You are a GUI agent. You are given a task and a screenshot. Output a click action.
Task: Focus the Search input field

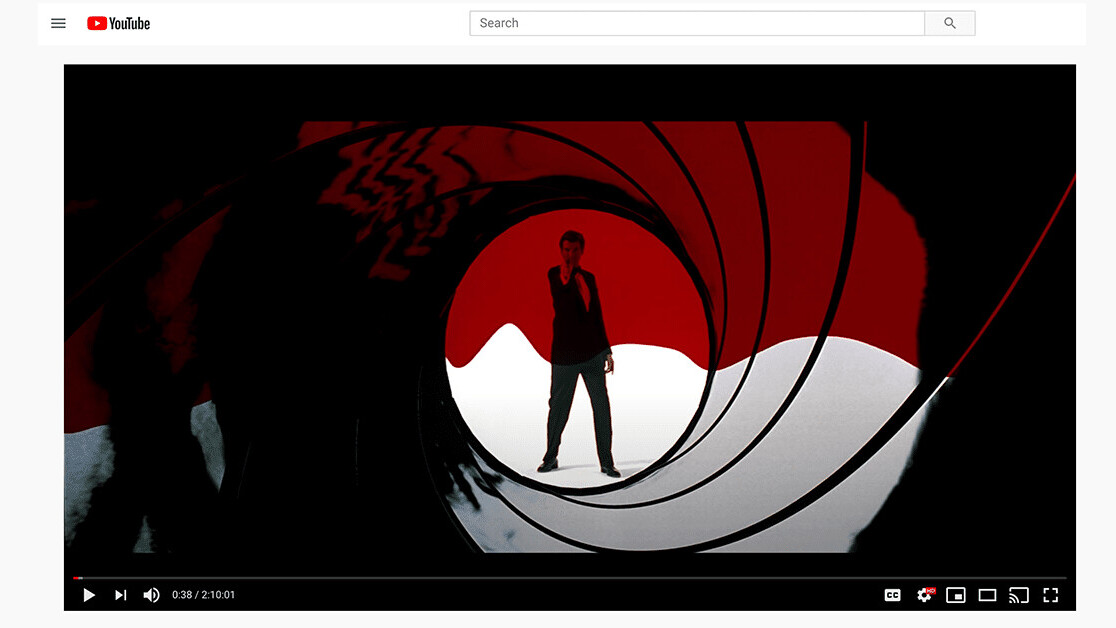click(x=696, y=23)
